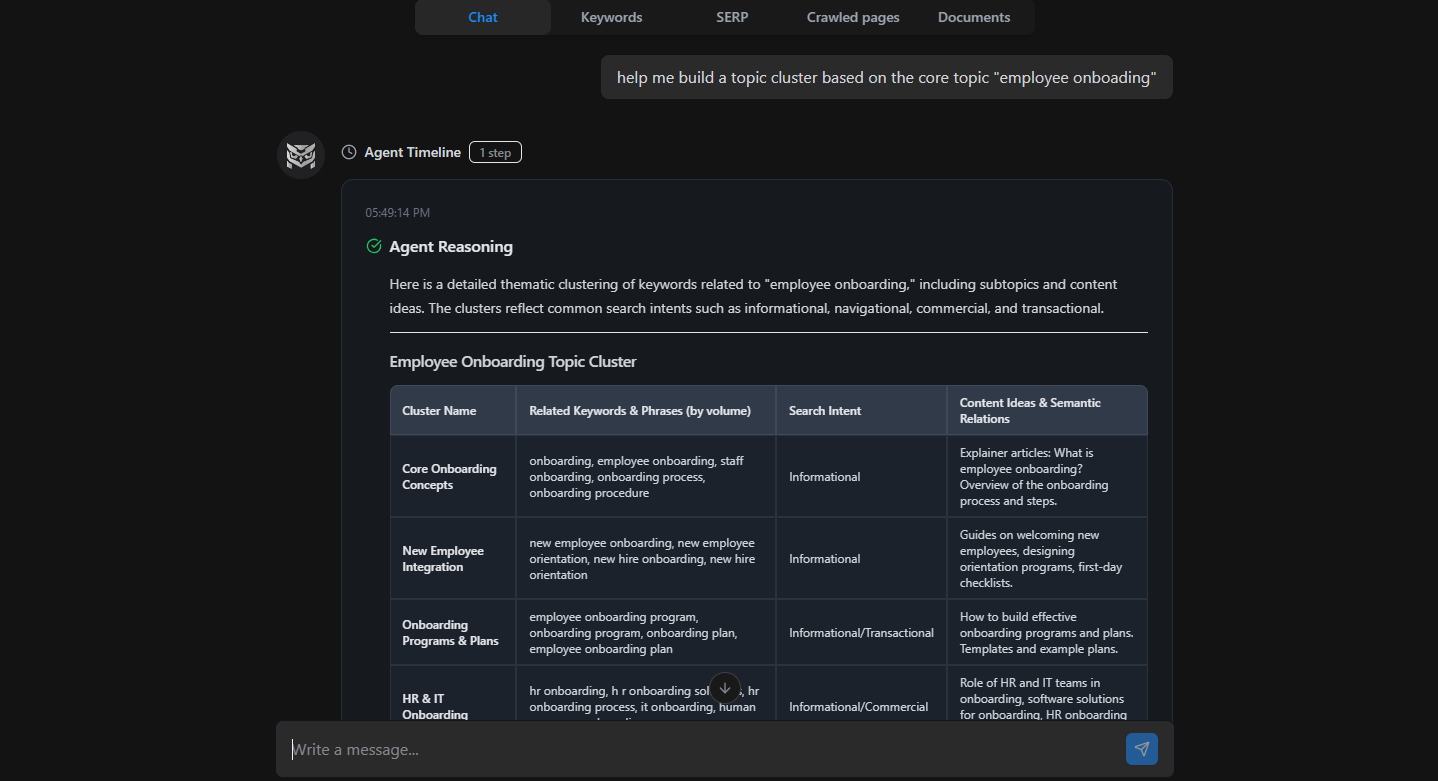Open the Documents tab
Screen dimensions: 1438x781
(x=973, y=17)
